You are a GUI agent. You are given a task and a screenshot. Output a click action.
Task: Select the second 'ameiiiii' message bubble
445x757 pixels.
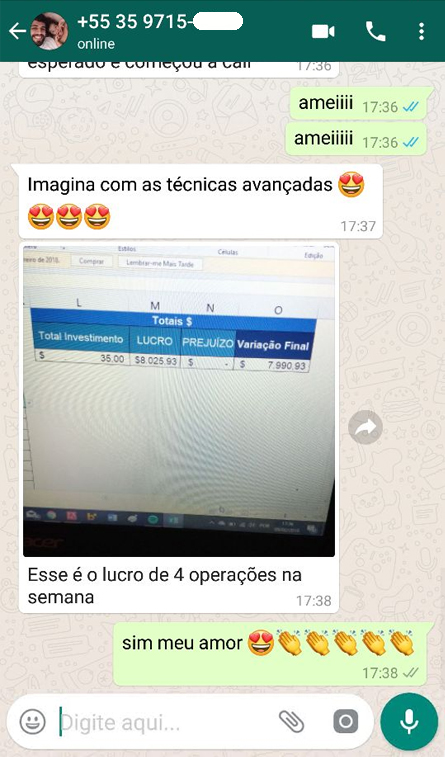[x=356, y=139]
